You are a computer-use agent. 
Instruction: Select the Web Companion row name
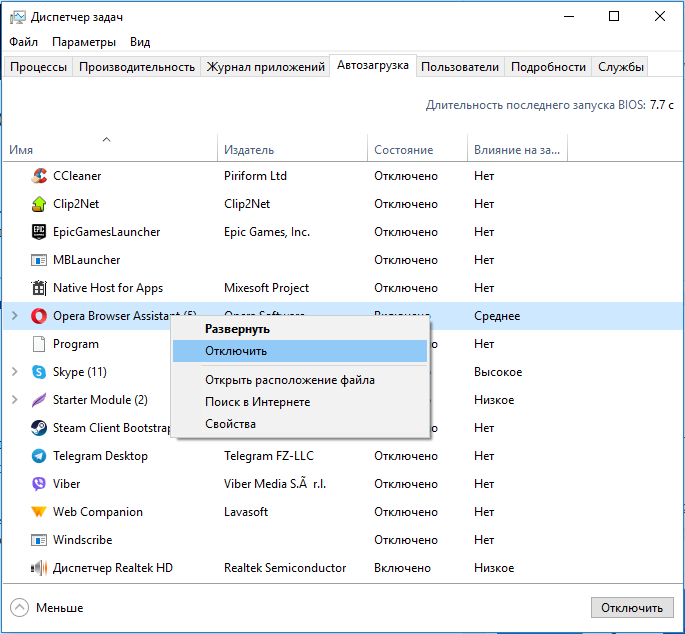coord(98,512)
